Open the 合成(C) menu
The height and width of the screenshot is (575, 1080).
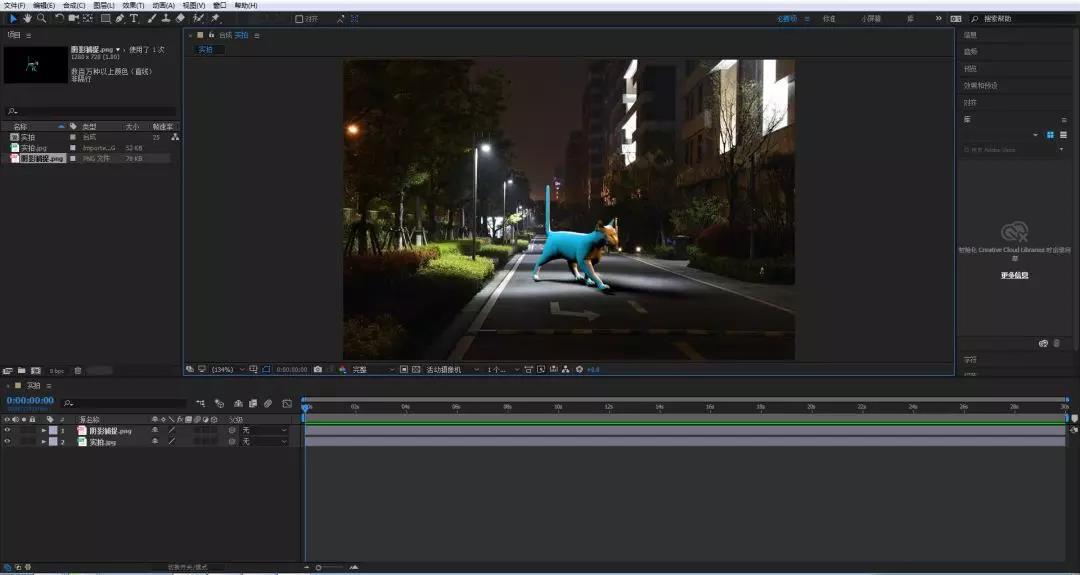74,5
